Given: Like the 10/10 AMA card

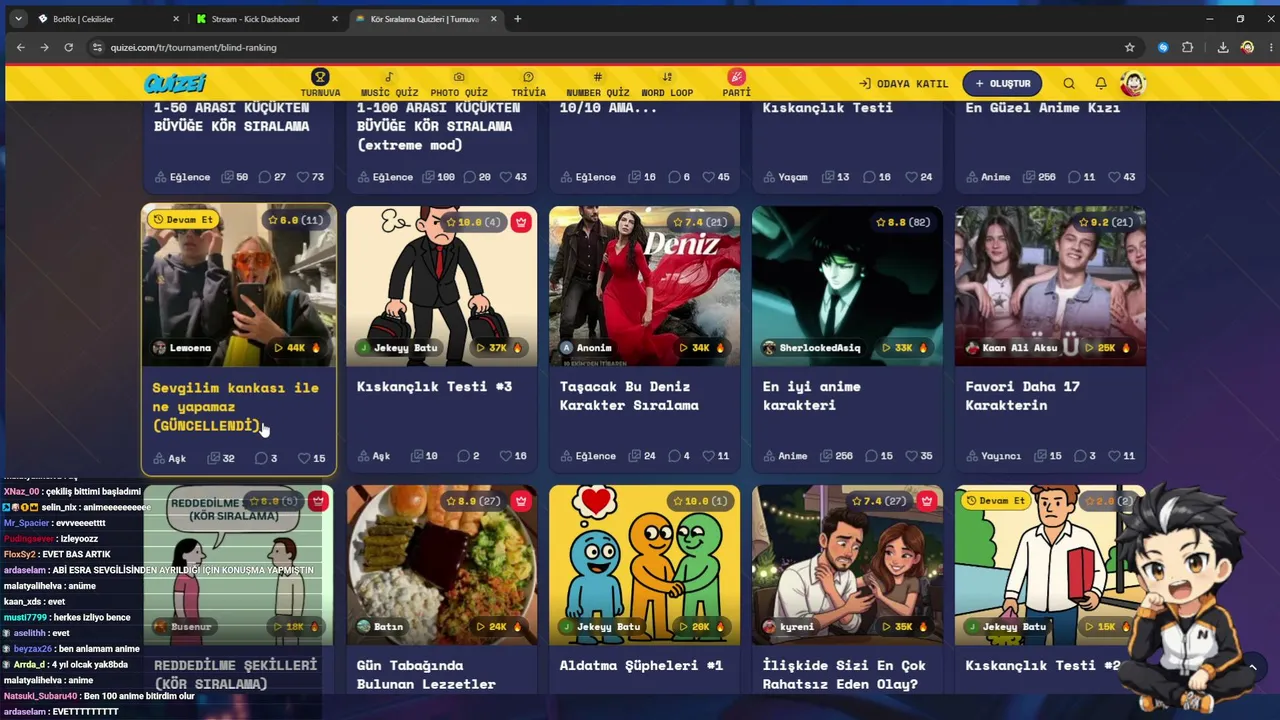Looking at the screenshot, I should [x=709, y=177].
